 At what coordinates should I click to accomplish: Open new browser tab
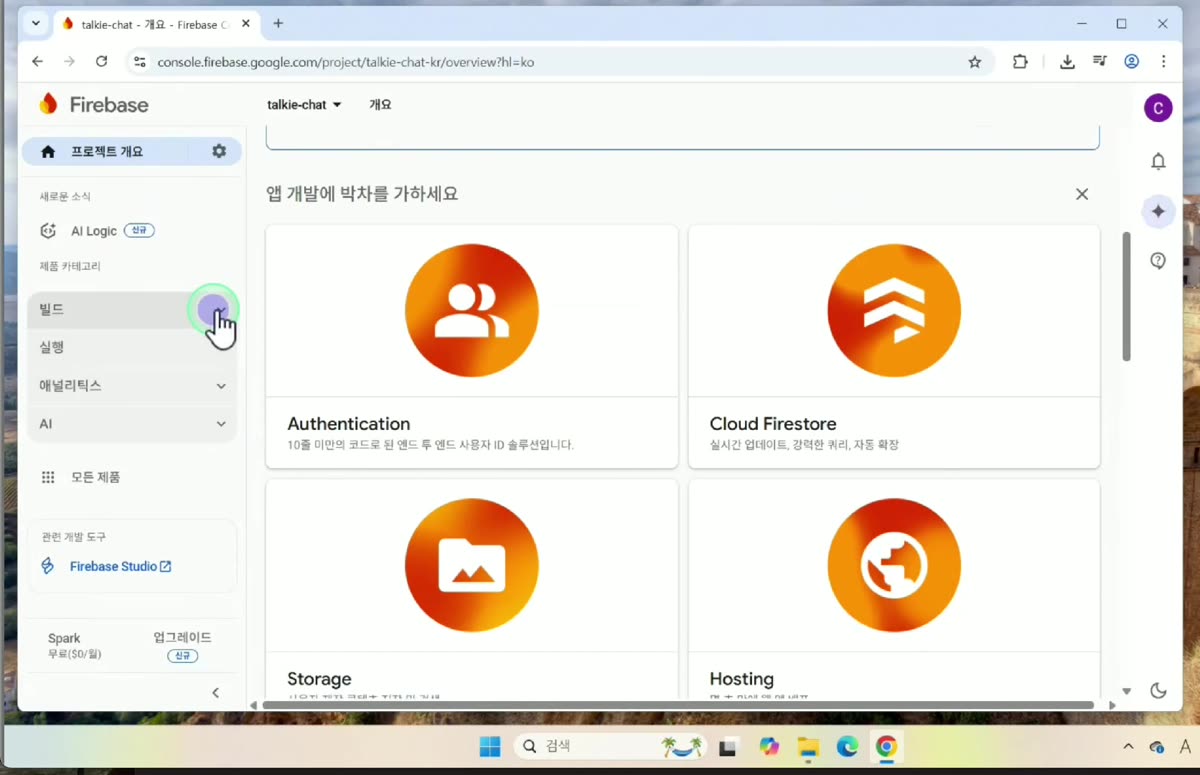[x=278, y=23]
